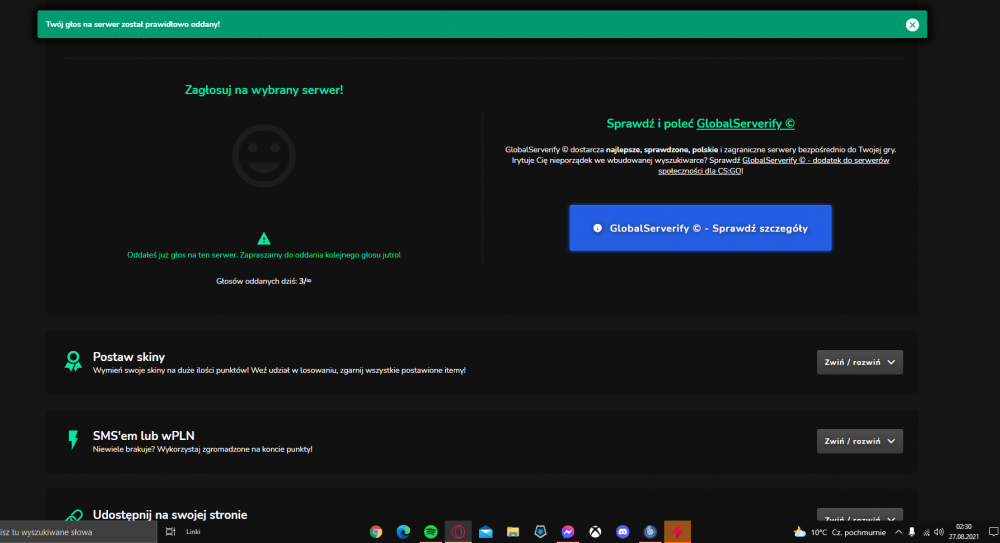Launch Google Chrome from taskbar
Viewport: 1000px width, 543px height.
pos(376,532)
